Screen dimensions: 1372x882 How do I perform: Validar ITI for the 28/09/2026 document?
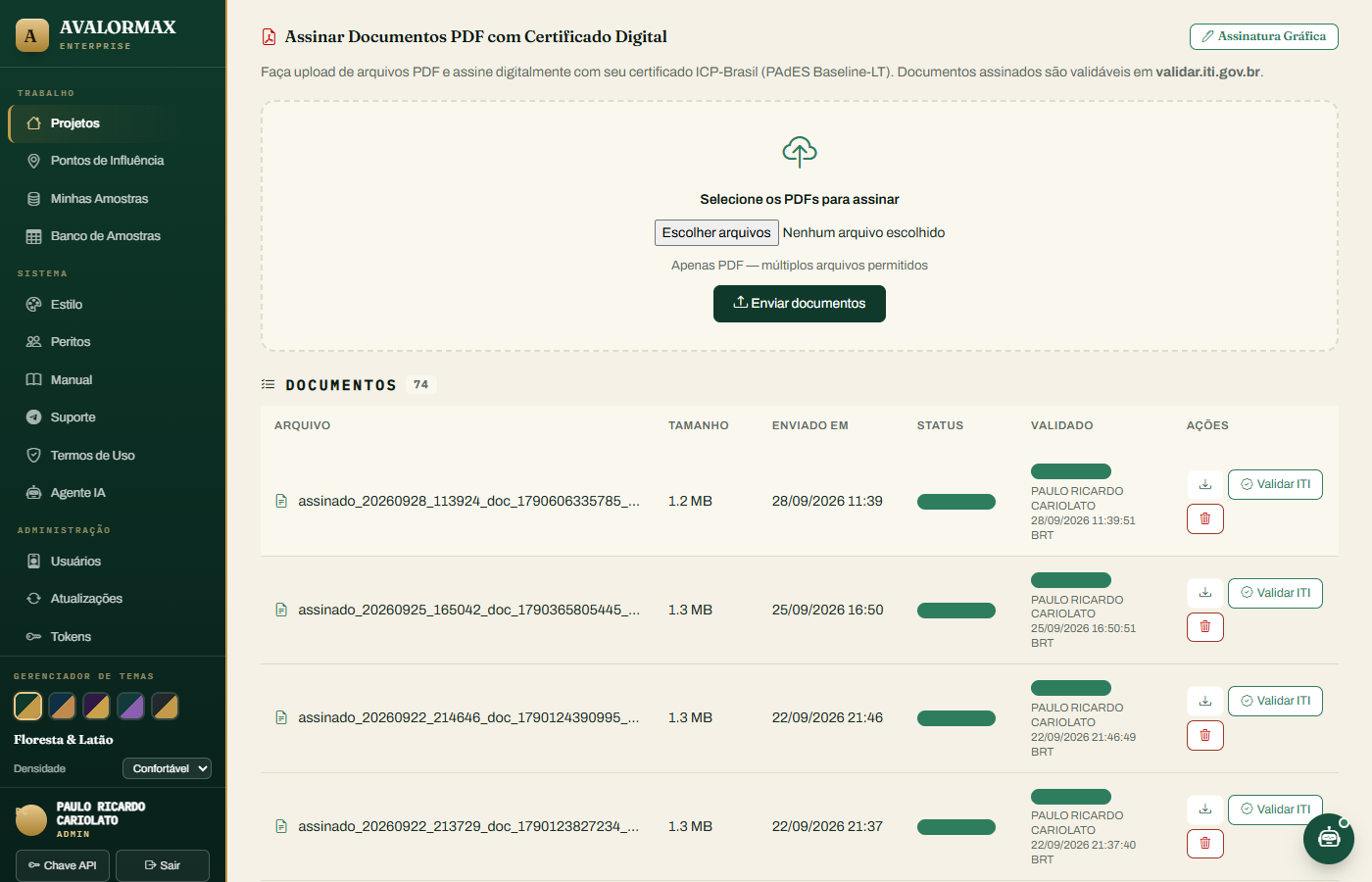(1275, 484)
